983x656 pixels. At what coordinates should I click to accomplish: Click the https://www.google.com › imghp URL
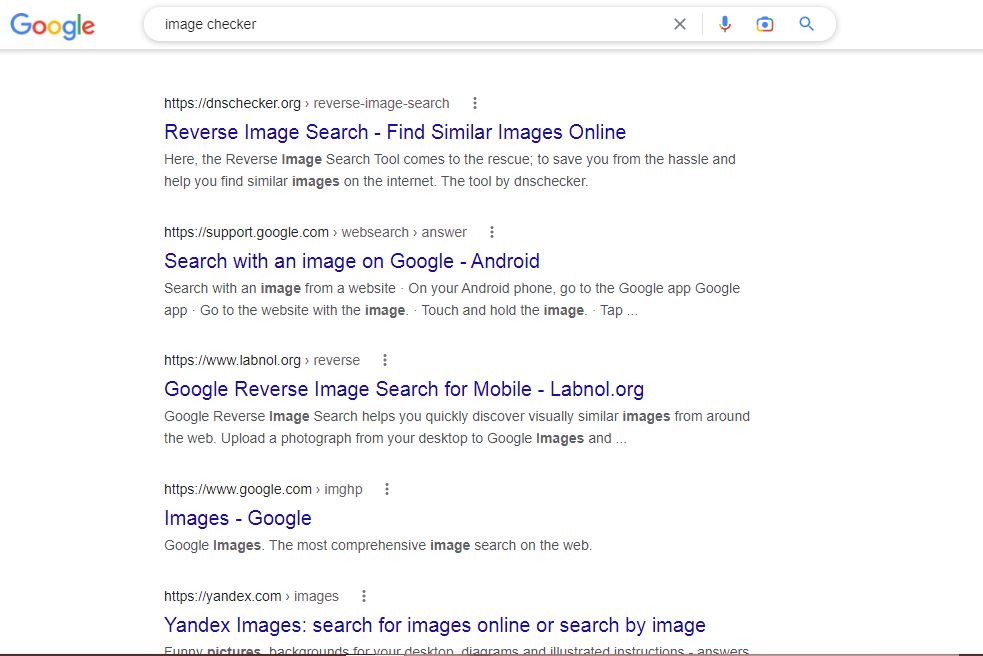click(x=263, y=489)
